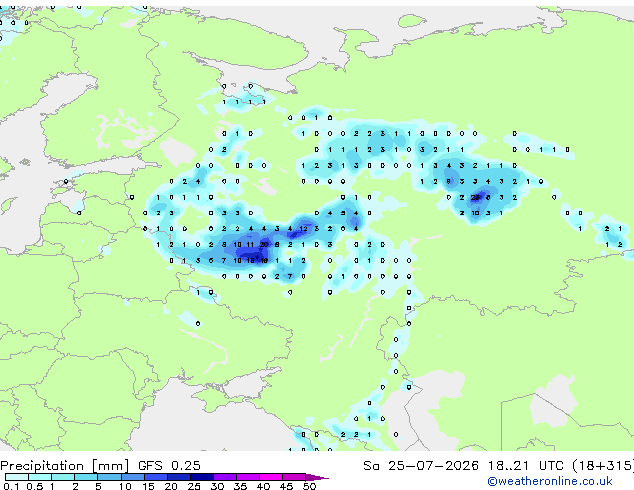Screen dimensions: 634x490
Task: Click the 30–35 mm purple swatch
Action: [224, 477]
